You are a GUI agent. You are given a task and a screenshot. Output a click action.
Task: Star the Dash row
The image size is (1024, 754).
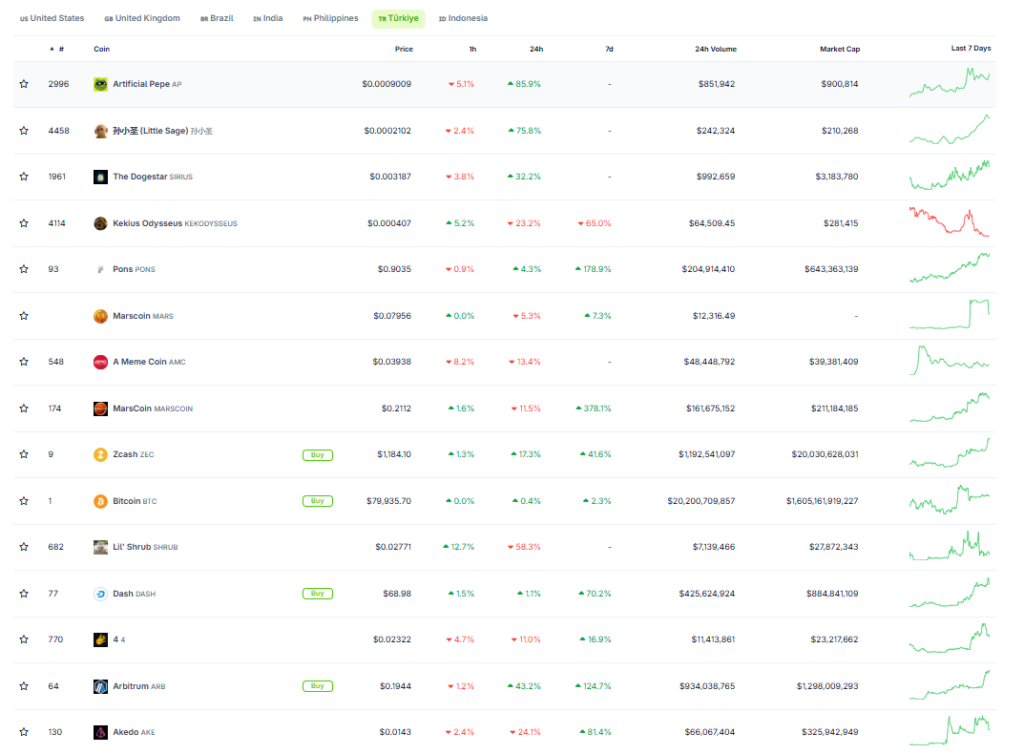(24, 594)
